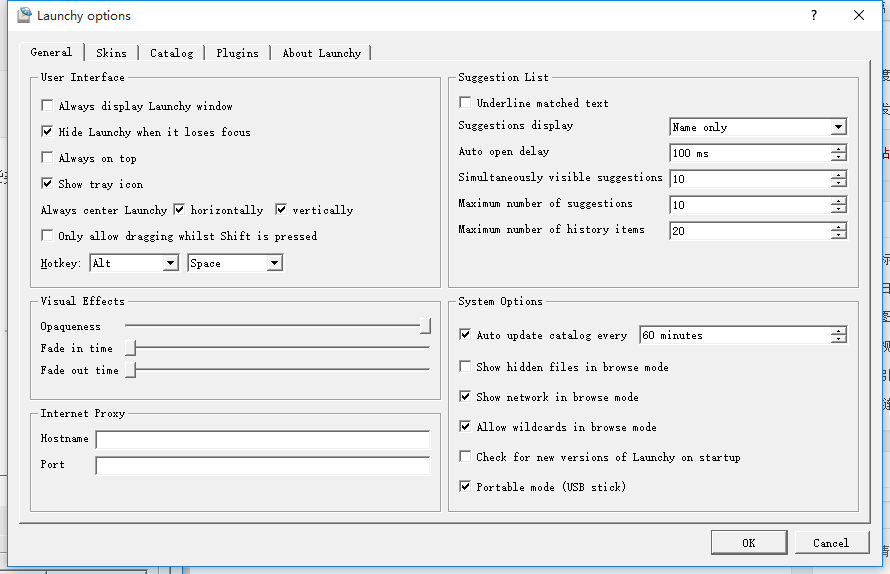Increase Auto open delay with up arrow

click(838, 149)
